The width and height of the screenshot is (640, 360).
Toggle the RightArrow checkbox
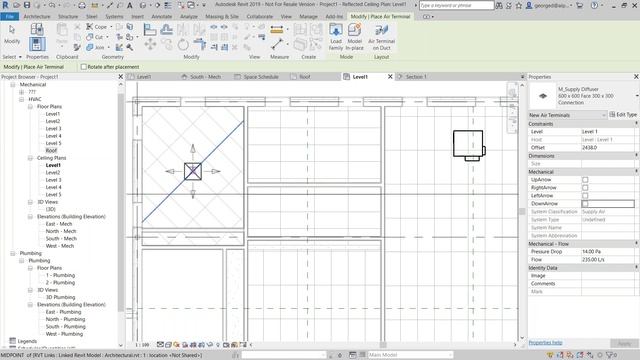[x=585, y=188]
